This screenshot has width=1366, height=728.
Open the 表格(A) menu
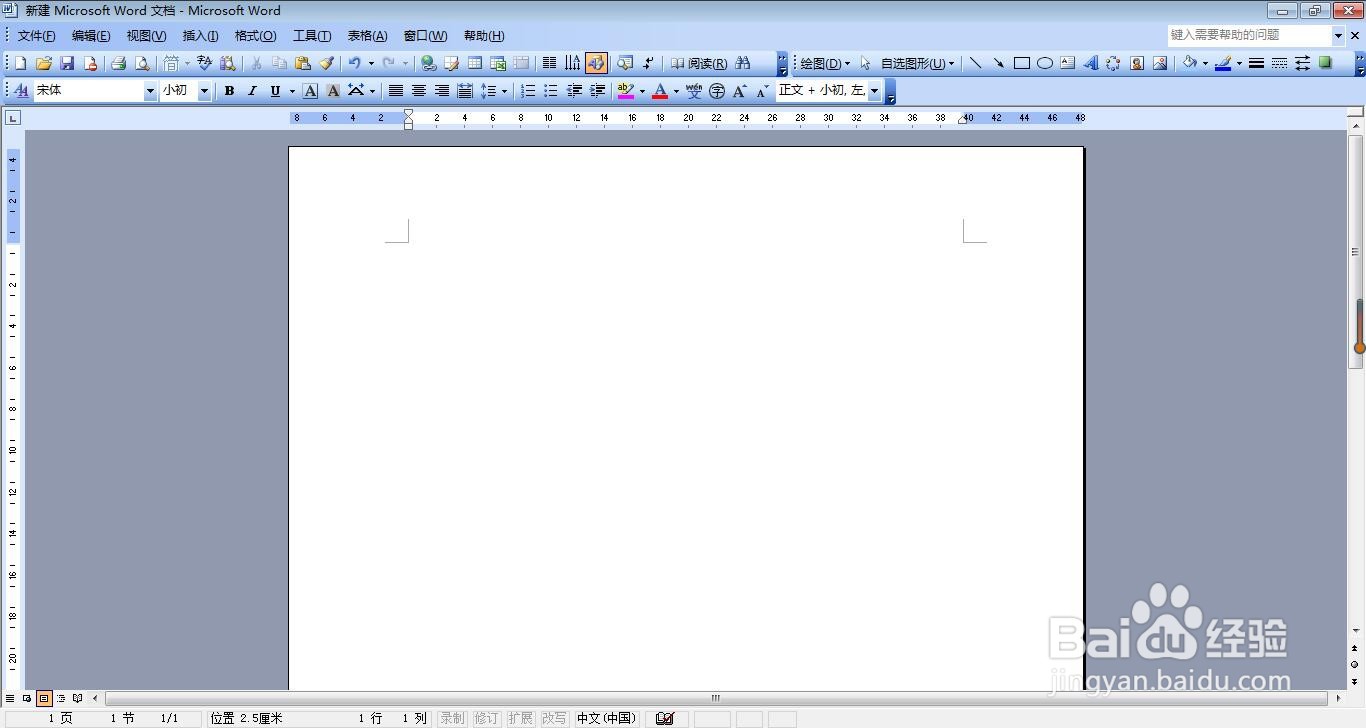[367, 36]
